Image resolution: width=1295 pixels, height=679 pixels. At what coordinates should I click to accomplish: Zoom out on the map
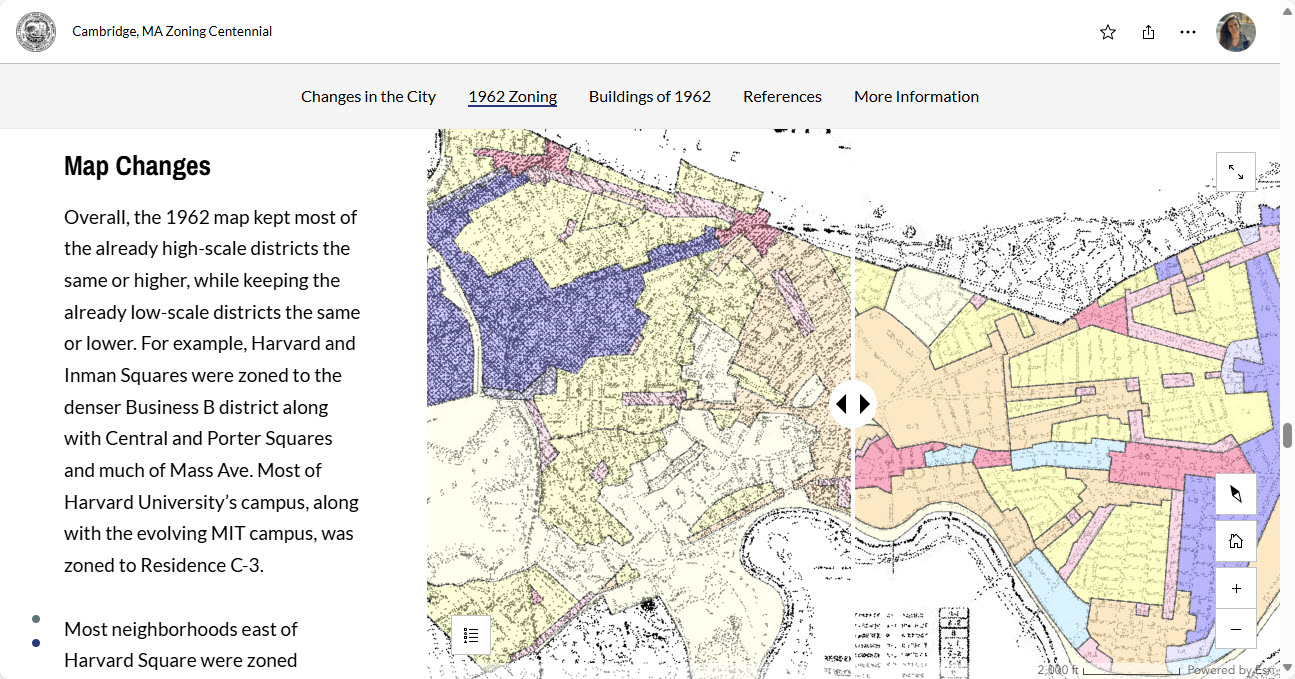point(1235,629)
